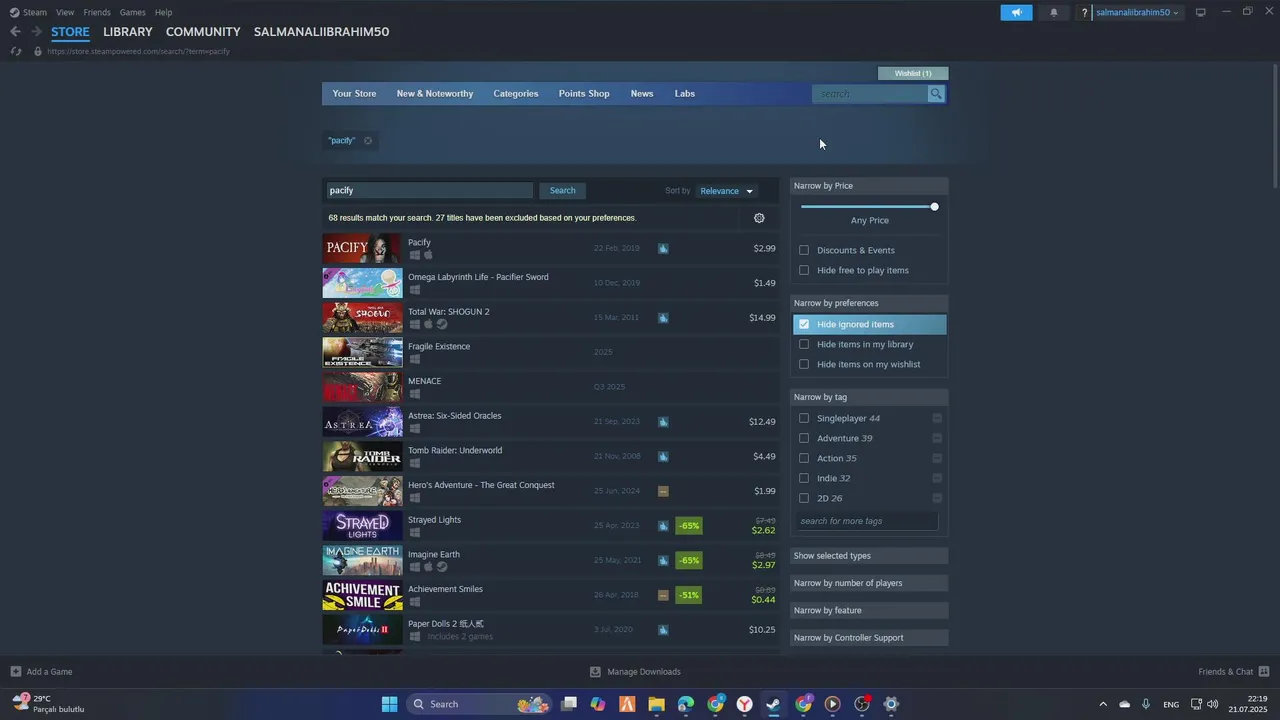
Task: Collapse the Narrow by preferences header
Action: pyautogui.click(x=869, y=303)
